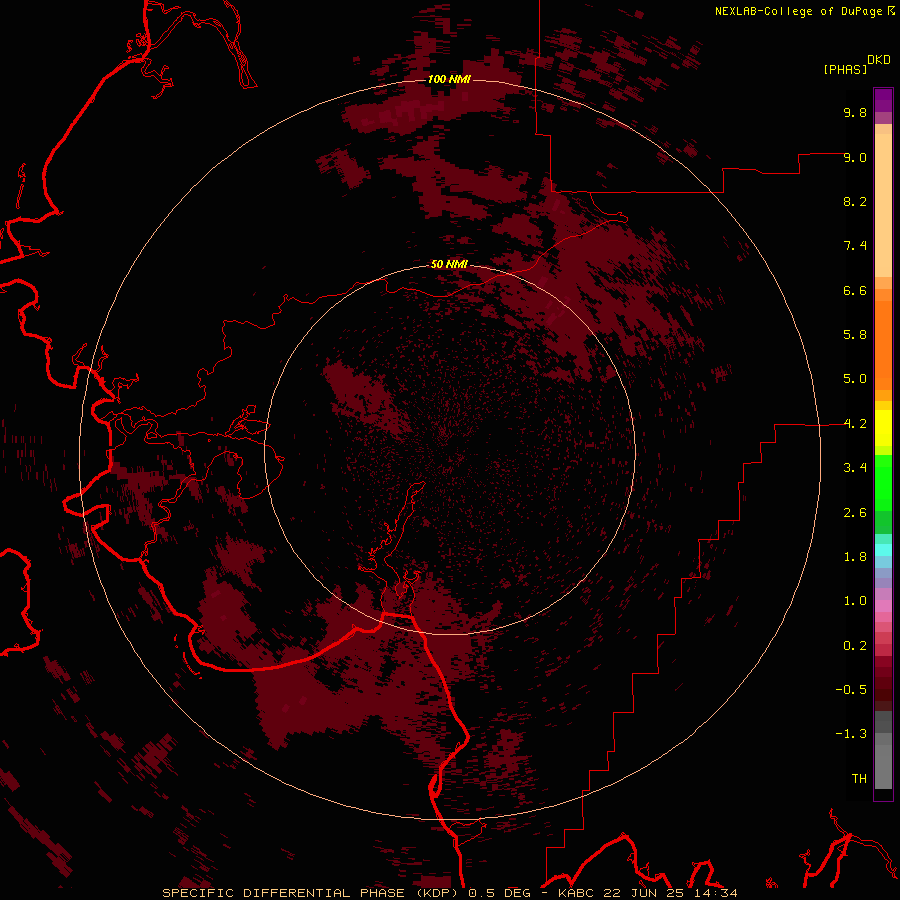Pick the pale peach color band on scale

click(x=883, y=205)
